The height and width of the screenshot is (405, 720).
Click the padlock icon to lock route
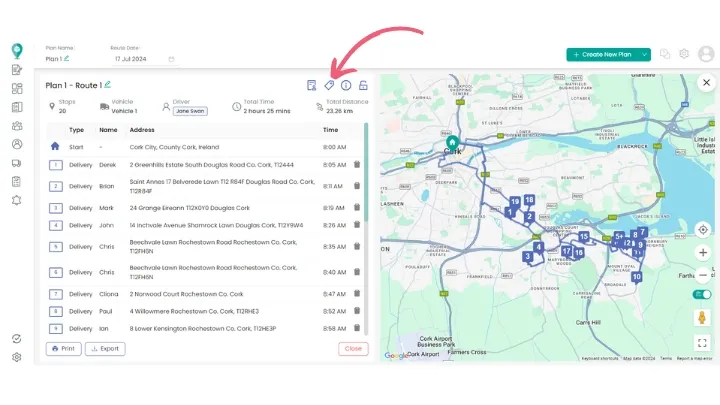point(363,85)
